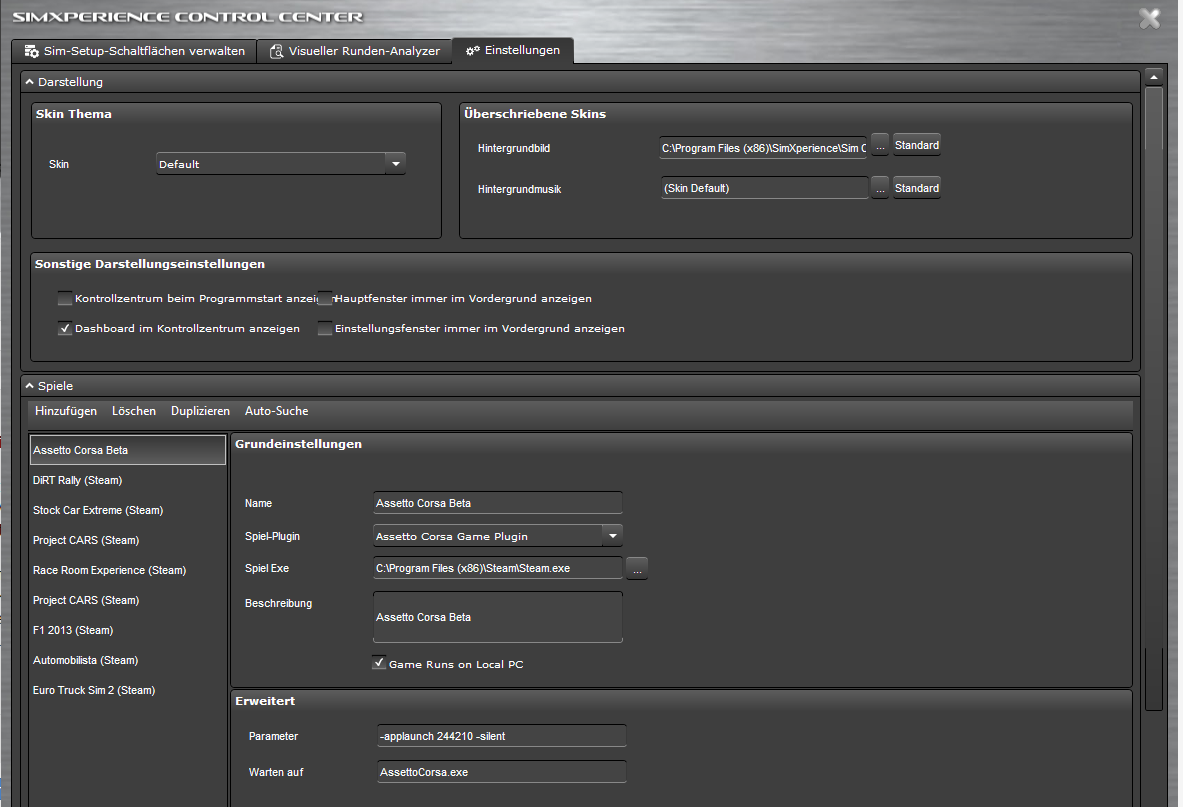The width and height of the screenshot is (1183, 807).
Task: Select DiRT Rally (Steam) game
Action: [x=128, y=480]
